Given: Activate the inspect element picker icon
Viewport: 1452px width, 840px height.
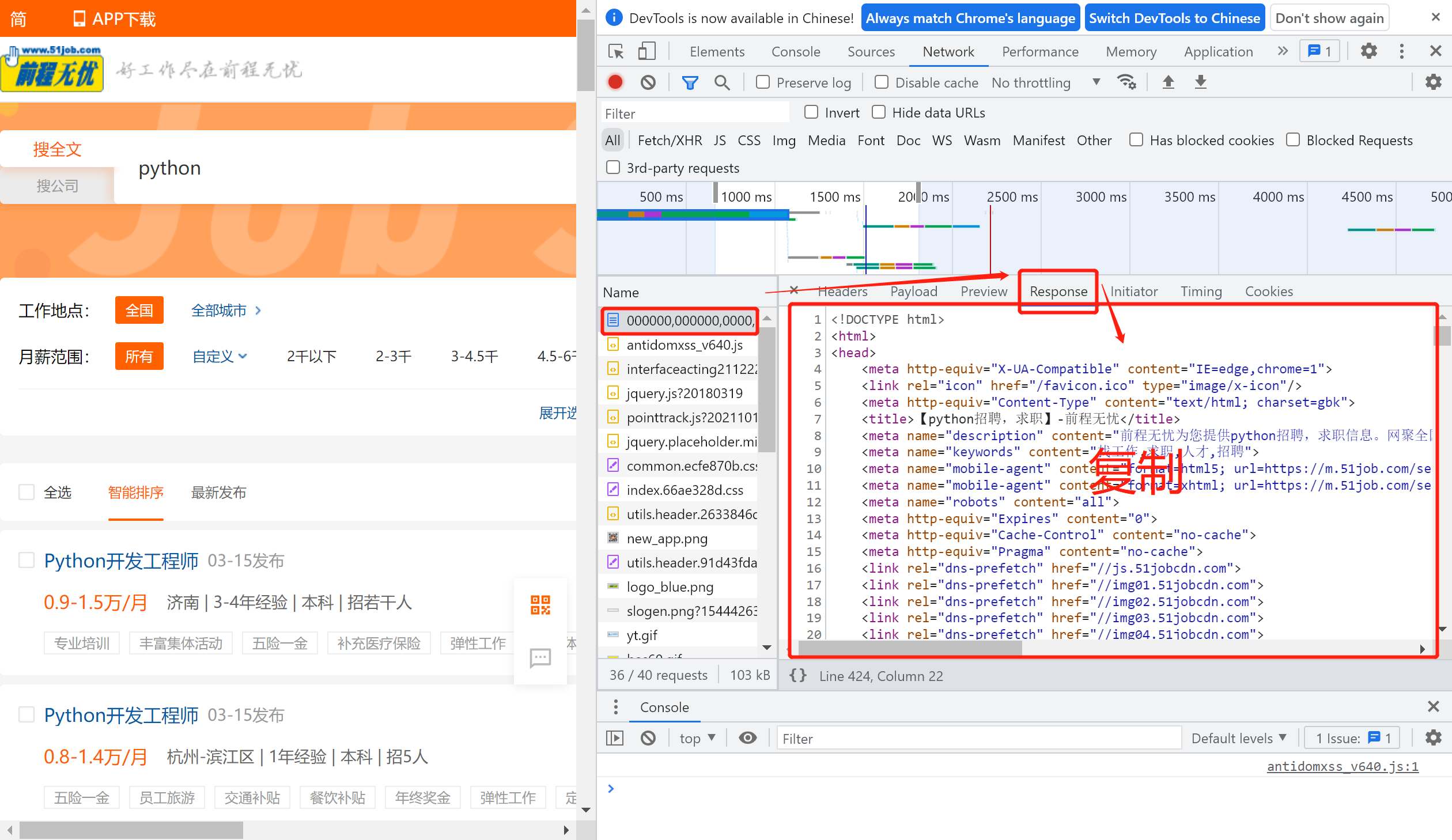Looking at the screenshot, I should (x=616, y=51).
